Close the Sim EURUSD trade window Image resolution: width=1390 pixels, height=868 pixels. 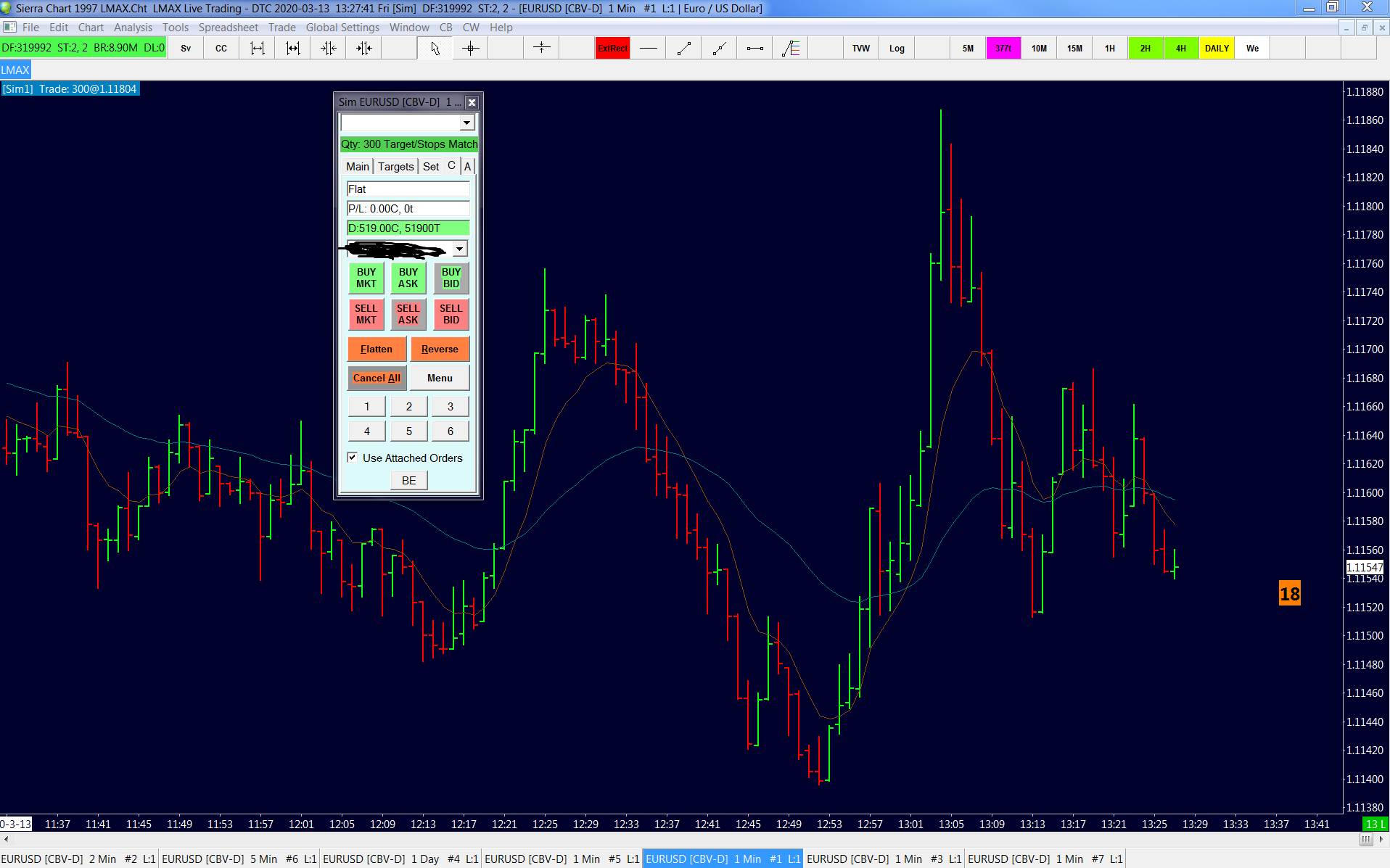tap(472, 102)
